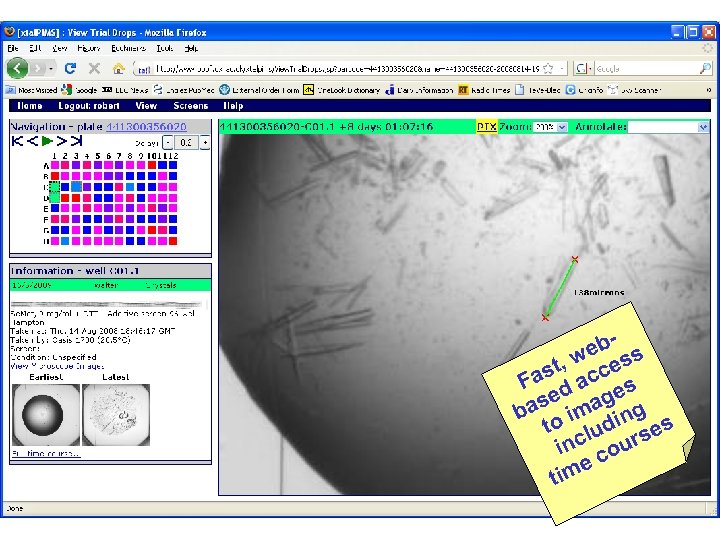Click the site identity icon in address bar
Viewport: 720px width, 540px height.
144,69
